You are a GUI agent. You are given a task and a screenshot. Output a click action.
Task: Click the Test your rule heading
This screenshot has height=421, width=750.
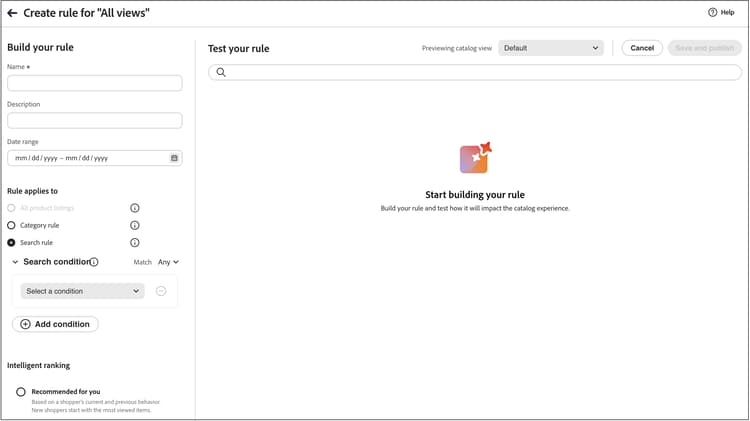point(238,48)
